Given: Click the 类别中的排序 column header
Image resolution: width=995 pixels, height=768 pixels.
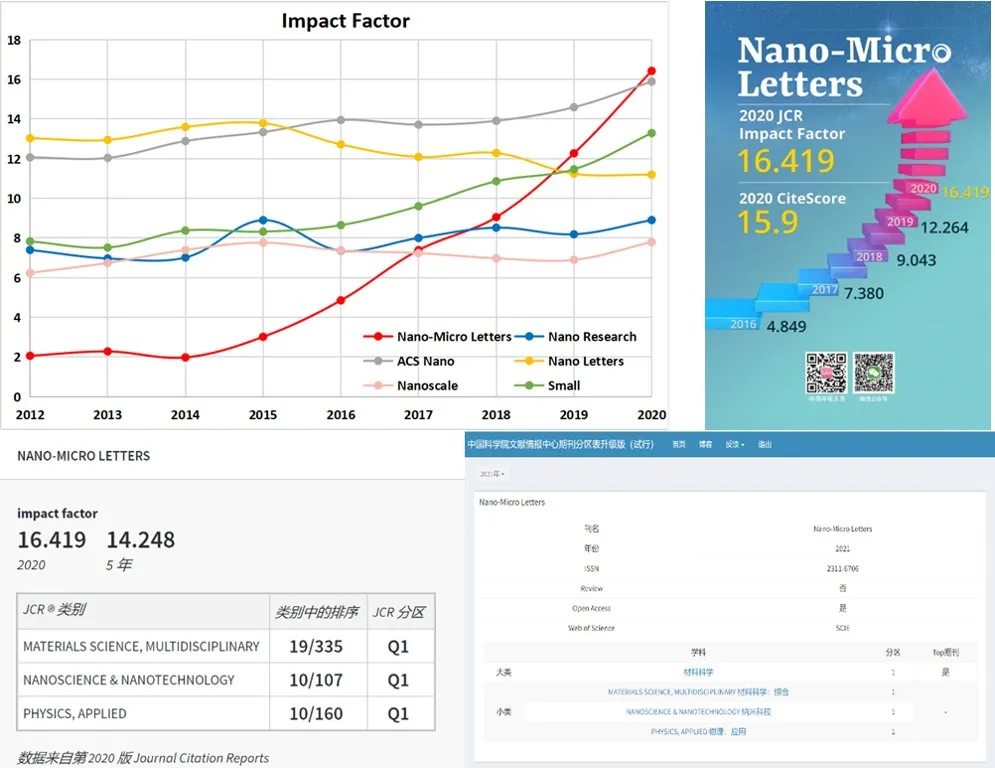Looking at the screenshot, I should pos(316,612).
